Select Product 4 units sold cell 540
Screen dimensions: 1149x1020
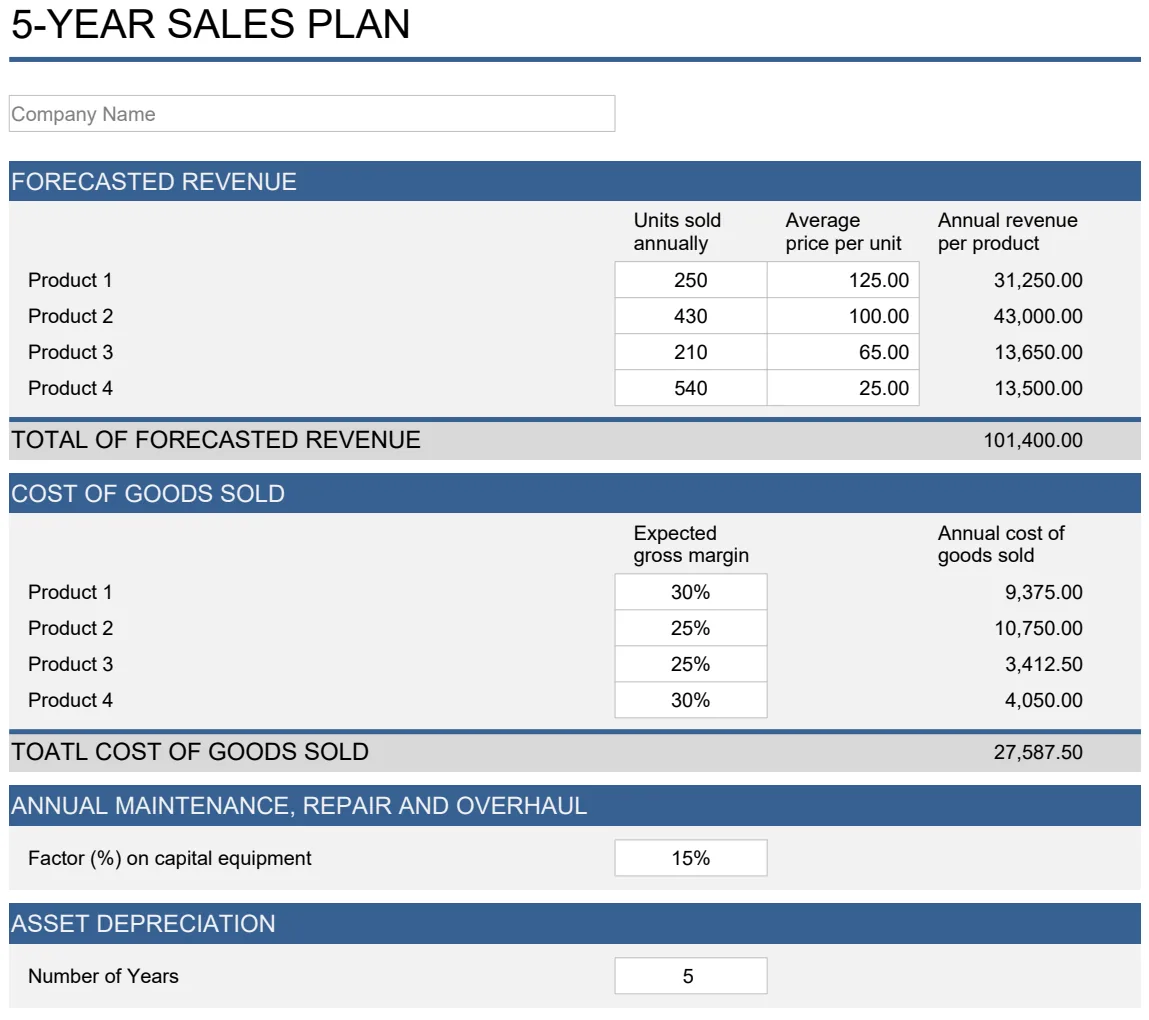point(690,388)
